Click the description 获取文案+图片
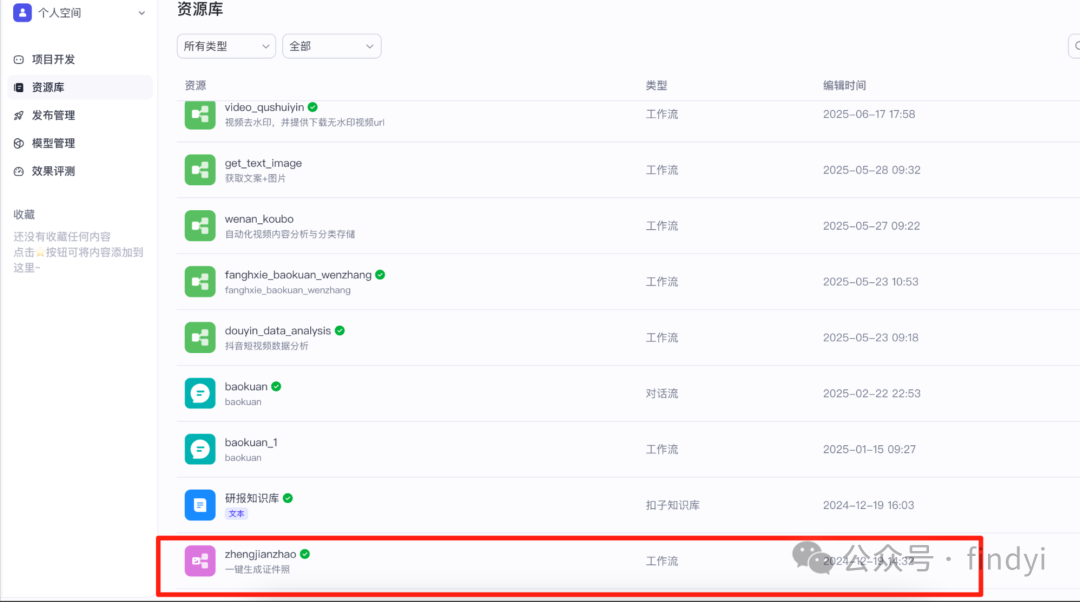The image size is (1080, 602). pos(255,178)
